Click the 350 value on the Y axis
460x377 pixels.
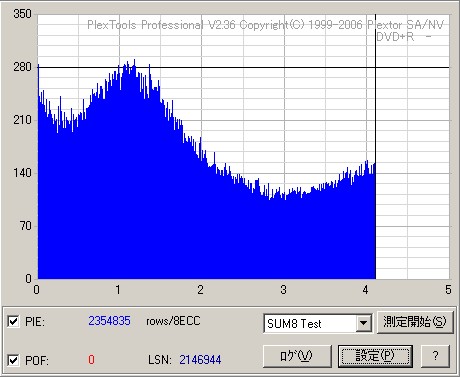coord(23,14)
